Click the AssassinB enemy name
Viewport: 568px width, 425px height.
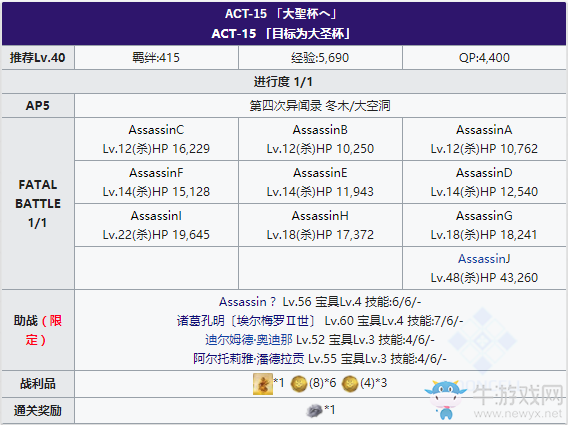[x=320, y=130]
